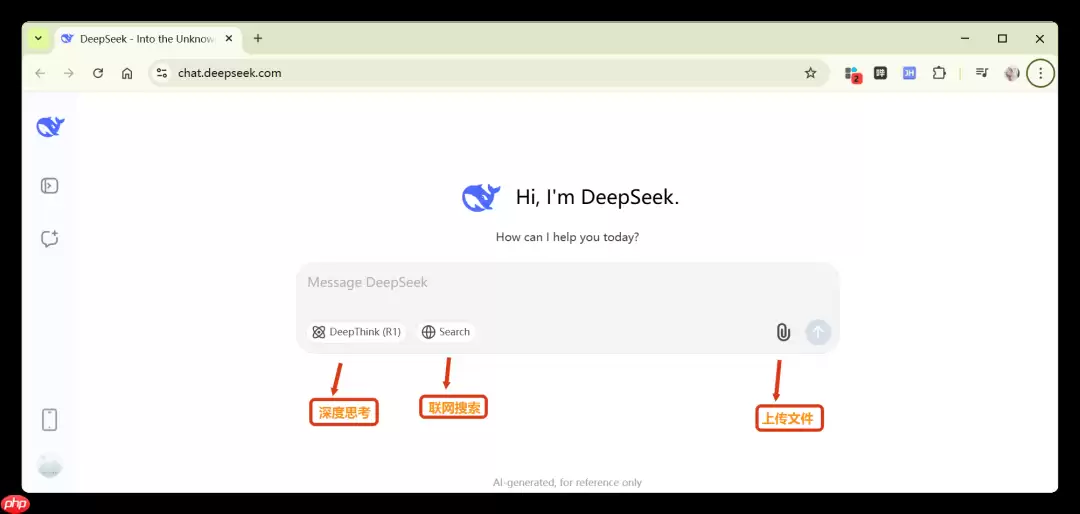
Task: Send message with the up-arrow button
Action: (818, 332)
